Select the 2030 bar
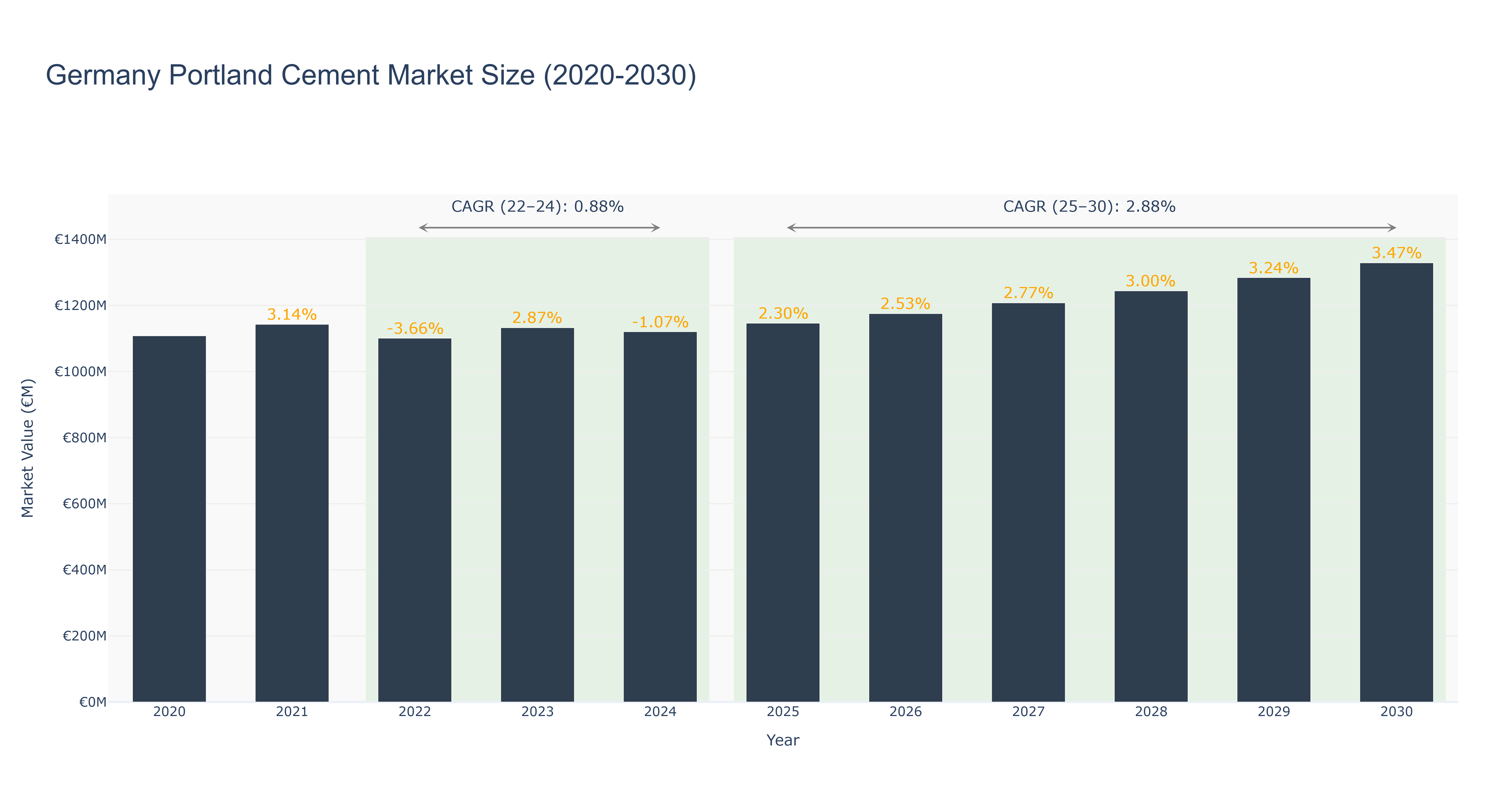 pos(1396,482)
